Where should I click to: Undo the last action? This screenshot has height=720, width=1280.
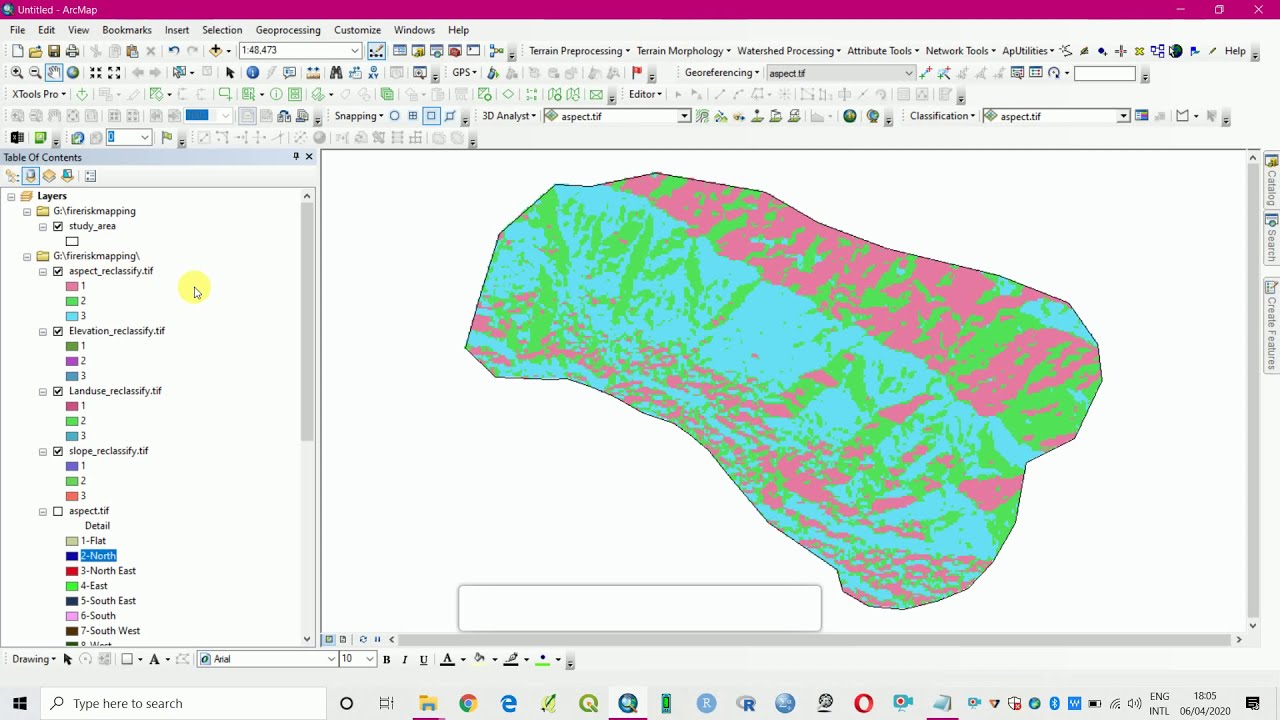pos(174,51)
